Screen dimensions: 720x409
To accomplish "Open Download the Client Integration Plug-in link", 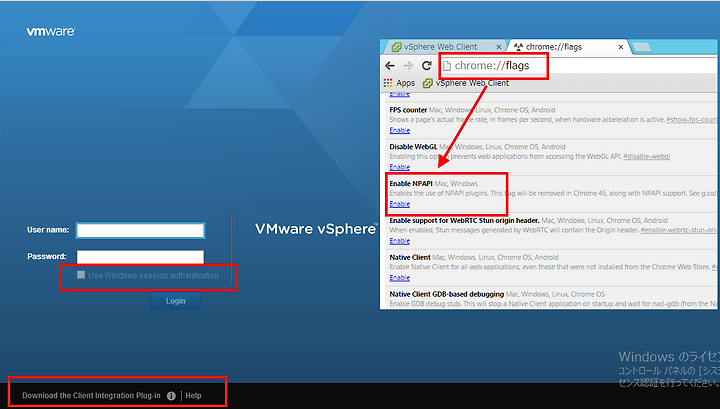I will point(91,396).
